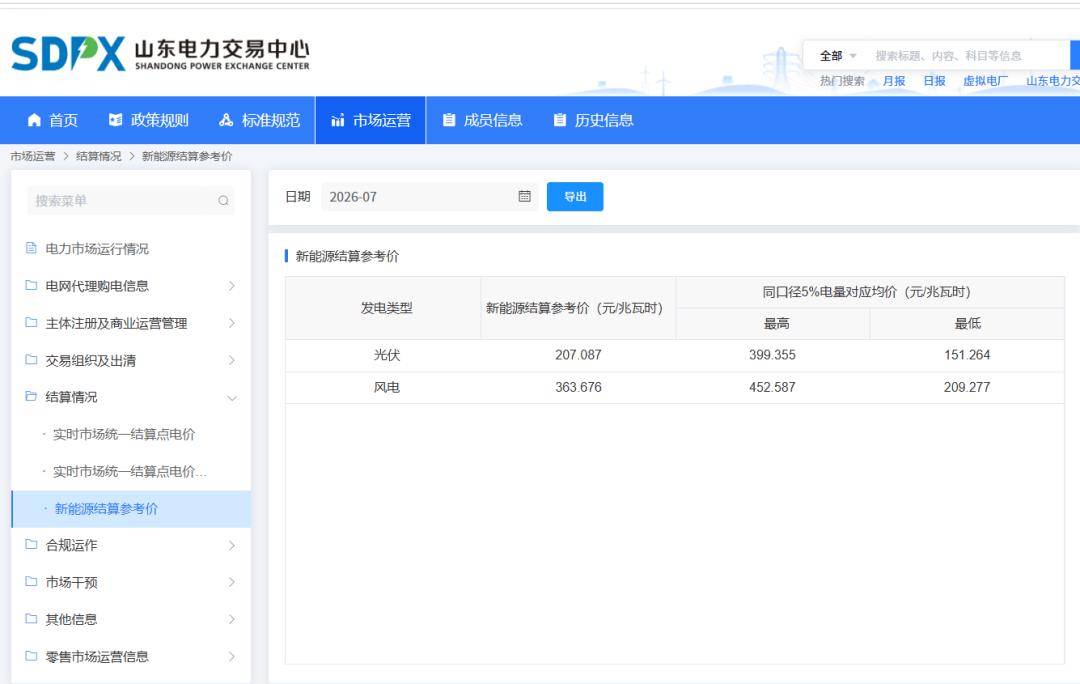The image size is (1080, 684).
Task: Expand 市场干预 with its chevron
Action: click(x=231, y=583)
